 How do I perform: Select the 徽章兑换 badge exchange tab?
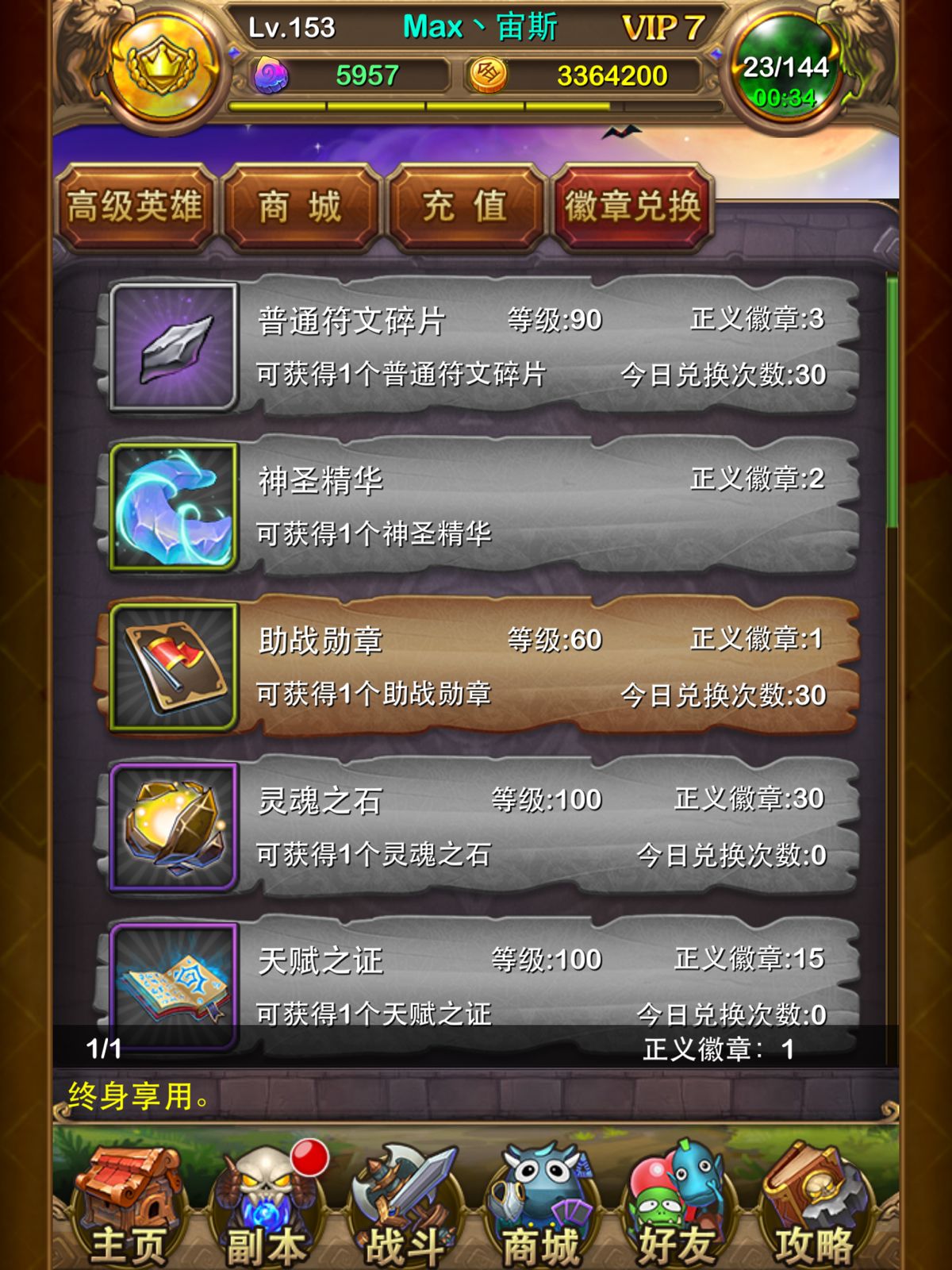(632, 208)
